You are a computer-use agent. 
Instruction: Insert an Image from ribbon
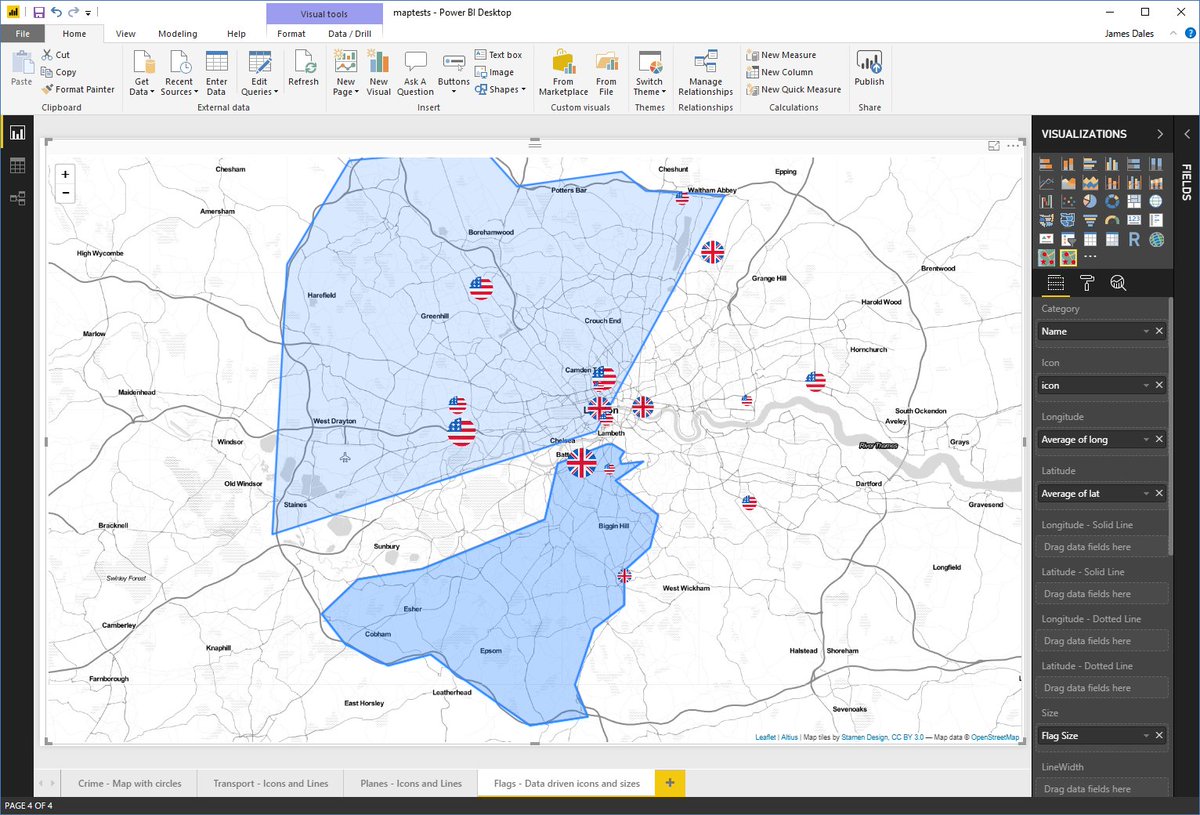point(494,72)
